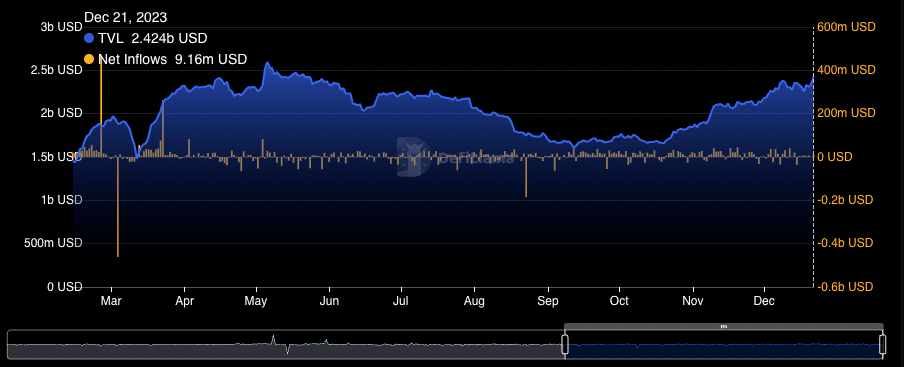Click the orange Net Inflows legend dot
The image size is (904, 367).
(x=89, y=59)
